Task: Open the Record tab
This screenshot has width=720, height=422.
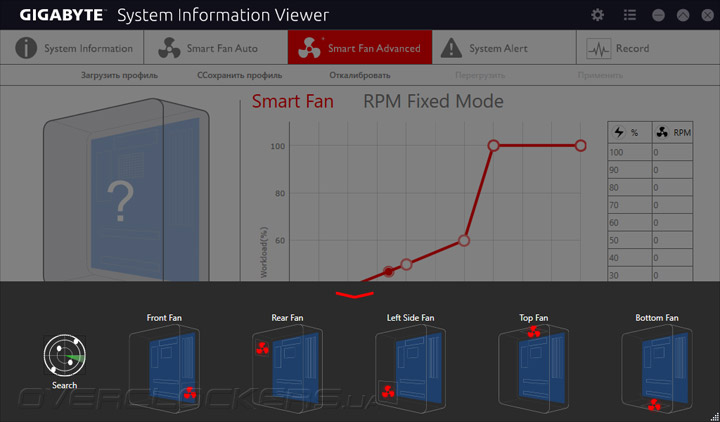Action: coord(648,48)
